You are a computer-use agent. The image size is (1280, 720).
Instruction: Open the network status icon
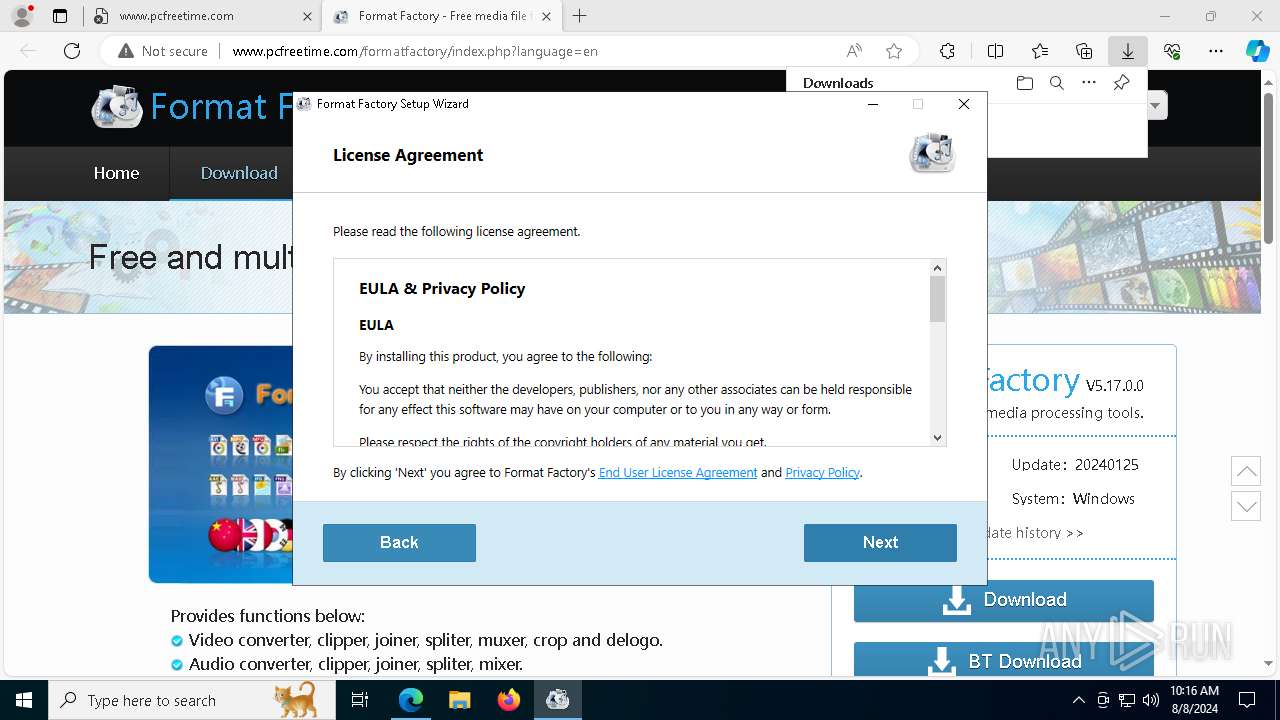pos(1127,700)
